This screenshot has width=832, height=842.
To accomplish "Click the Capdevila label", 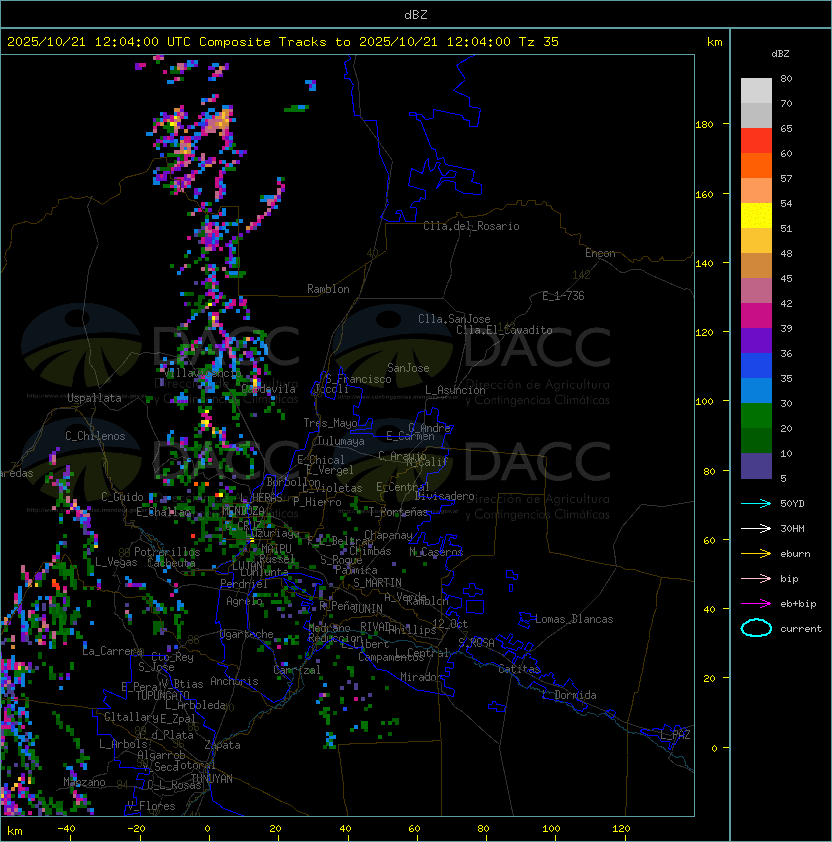I will point(269,389).
